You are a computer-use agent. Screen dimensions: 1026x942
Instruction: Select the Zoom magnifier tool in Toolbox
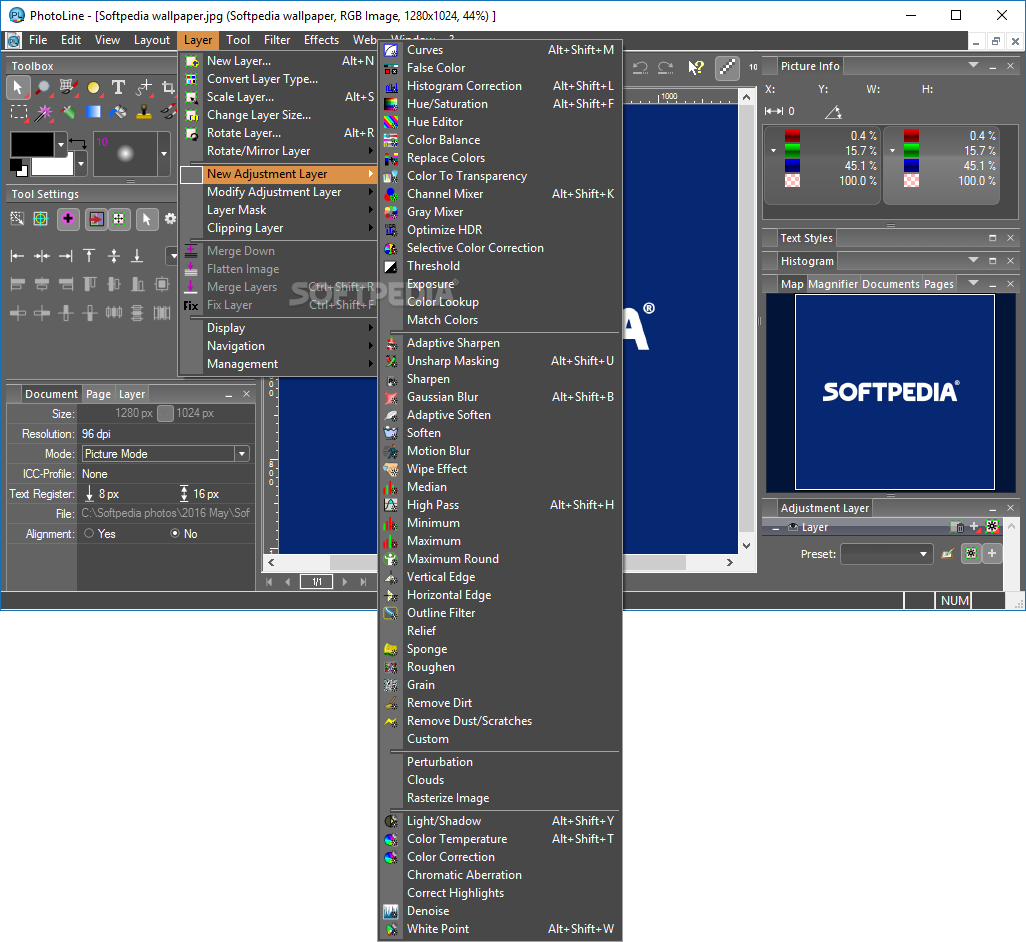43,87
